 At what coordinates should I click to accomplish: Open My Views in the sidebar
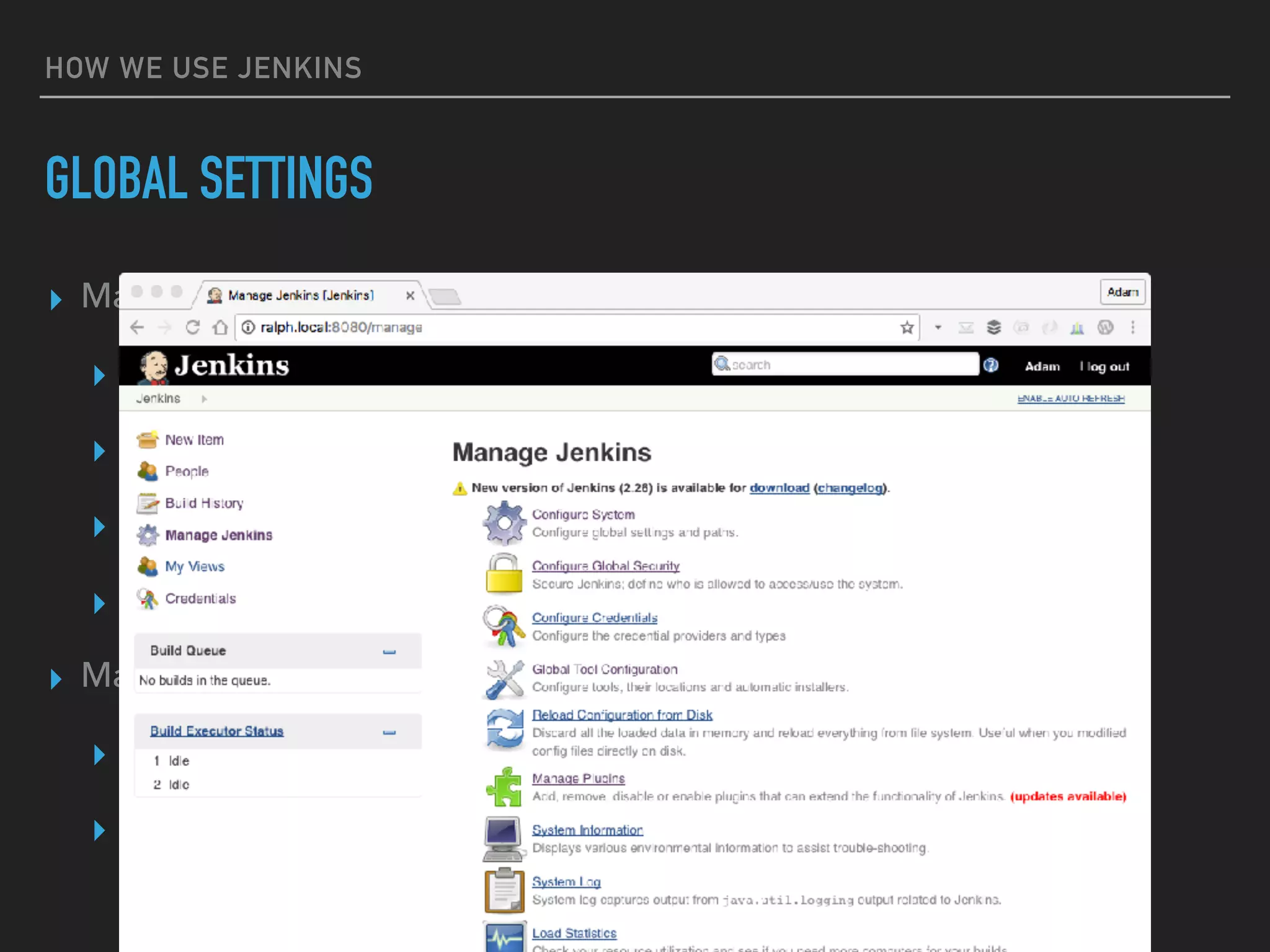point(195,566)
